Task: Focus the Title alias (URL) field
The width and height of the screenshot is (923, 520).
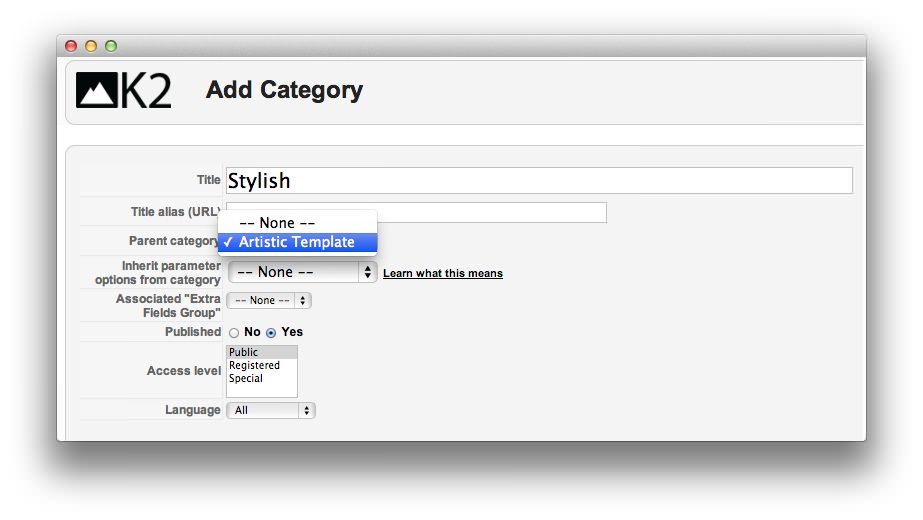Action: (490, 212)
